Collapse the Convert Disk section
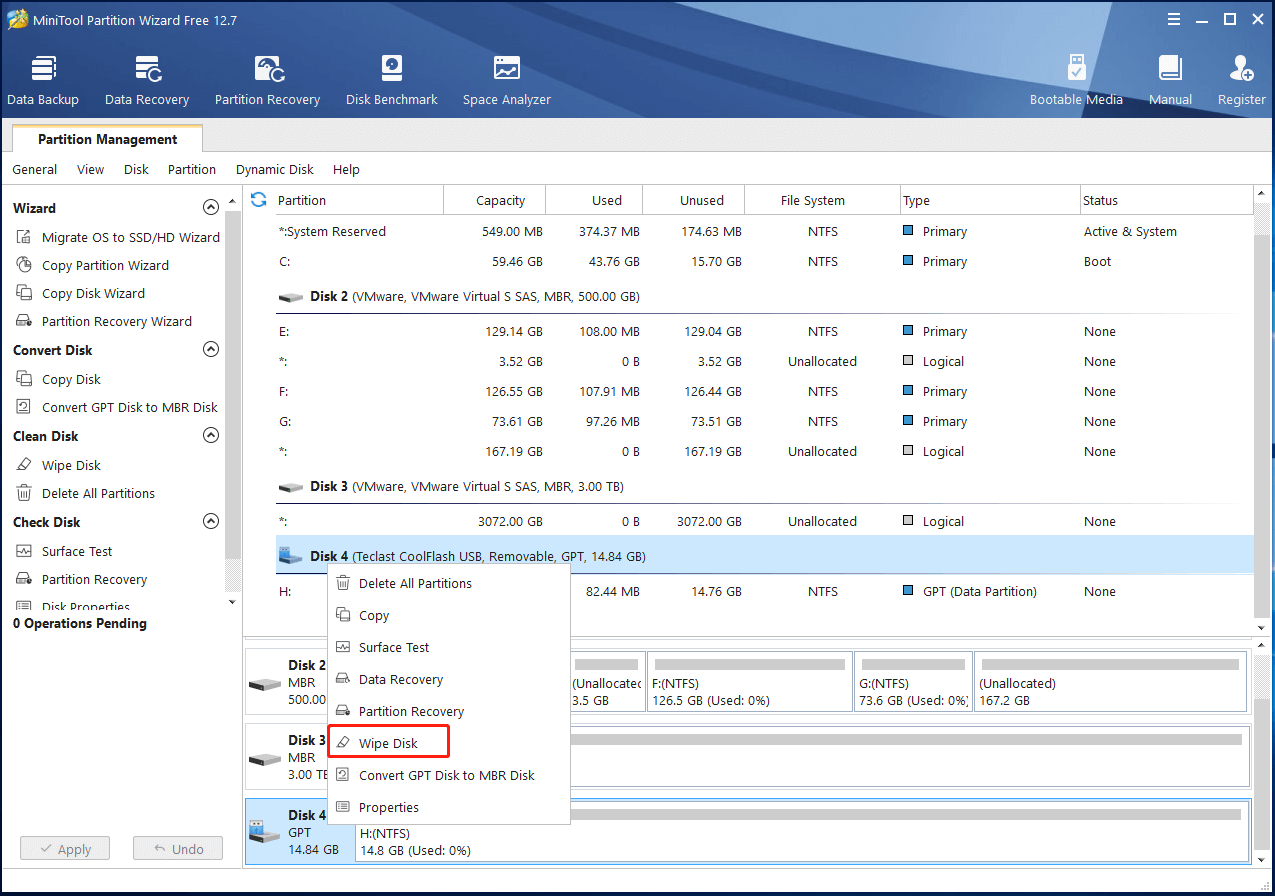Image resolution: width=1275 pixels, height=896 pixels. point(210,350)
